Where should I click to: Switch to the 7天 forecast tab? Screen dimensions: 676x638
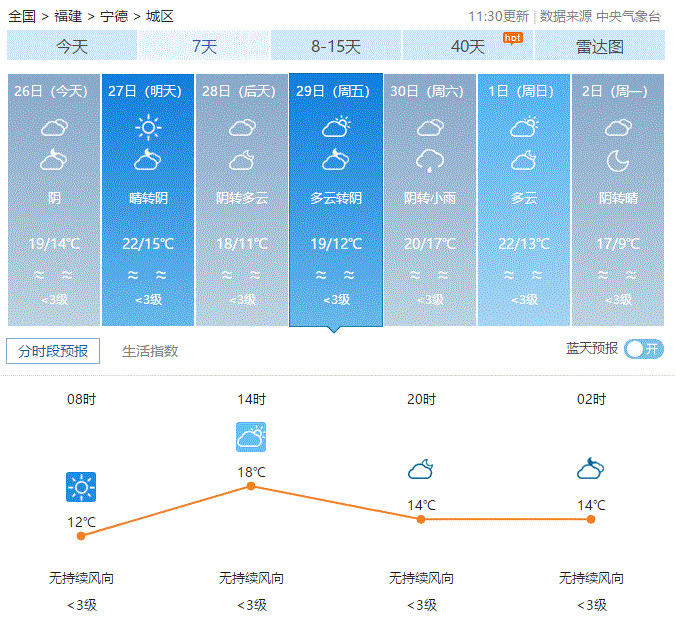[x=204, y=45]
